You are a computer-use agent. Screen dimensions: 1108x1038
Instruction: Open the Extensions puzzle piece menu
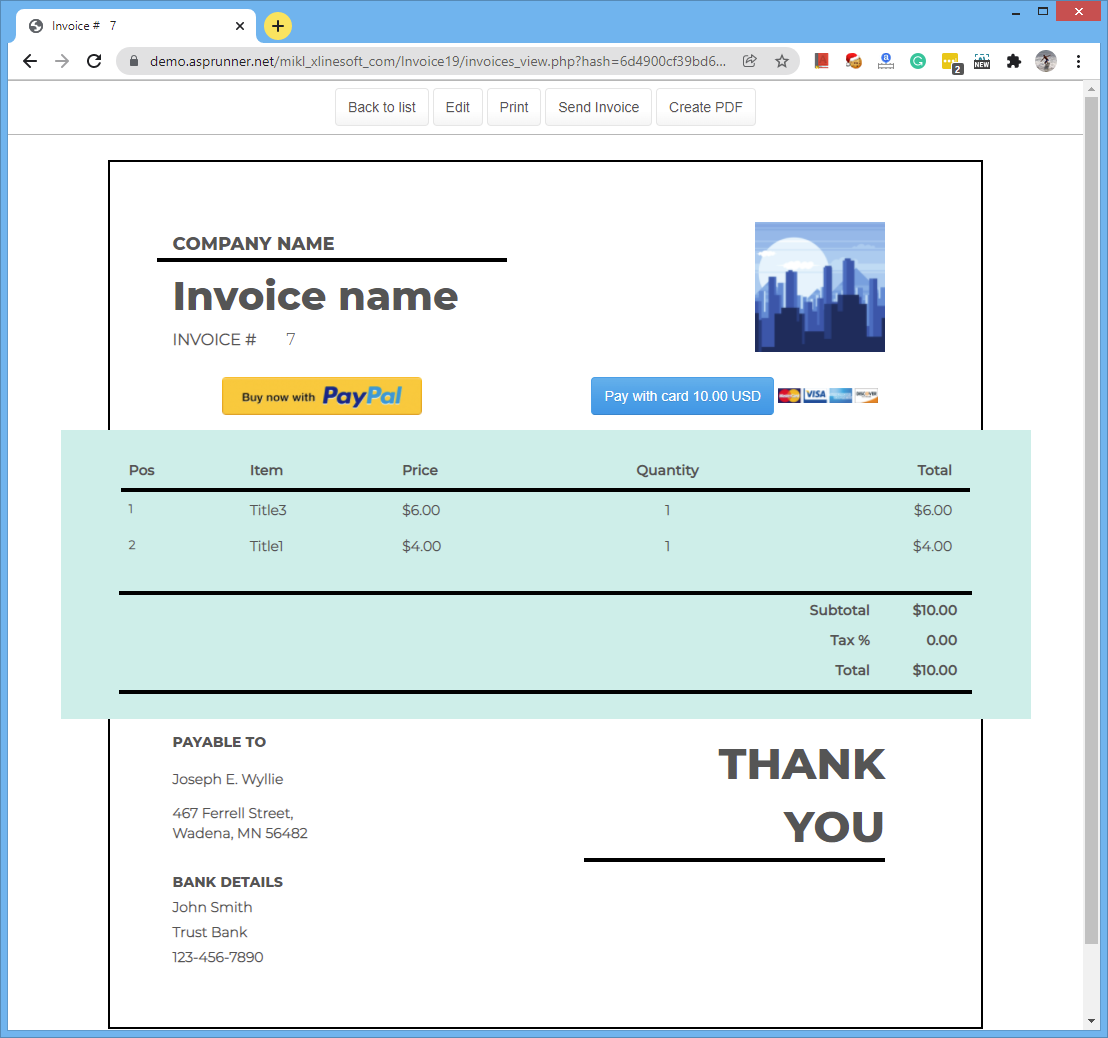click(1014, 61)
